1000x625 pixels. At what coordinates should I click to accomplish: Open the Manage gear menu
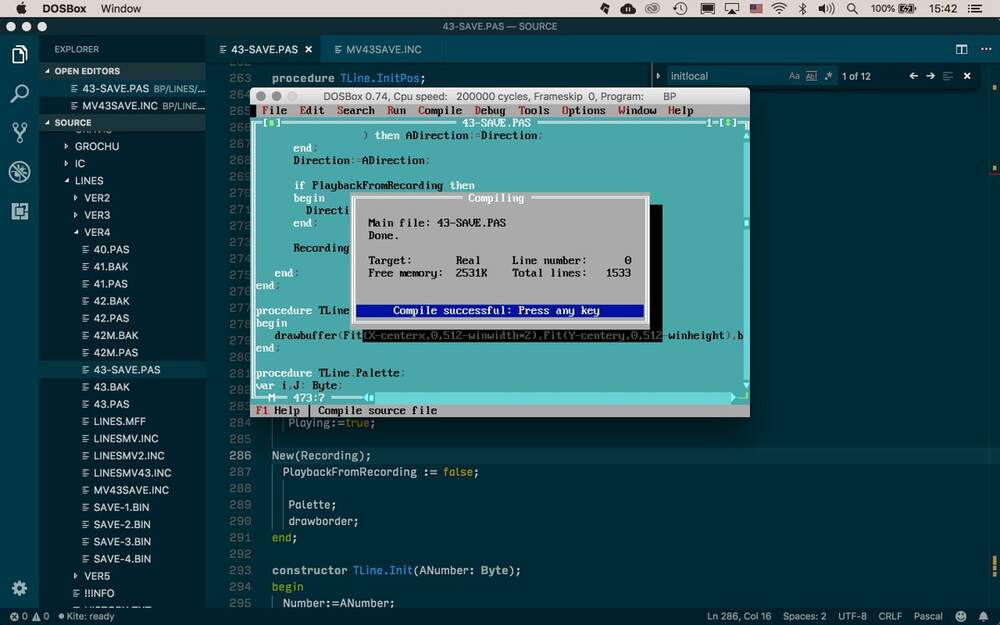pyautogui.click(x=19, y=587)
